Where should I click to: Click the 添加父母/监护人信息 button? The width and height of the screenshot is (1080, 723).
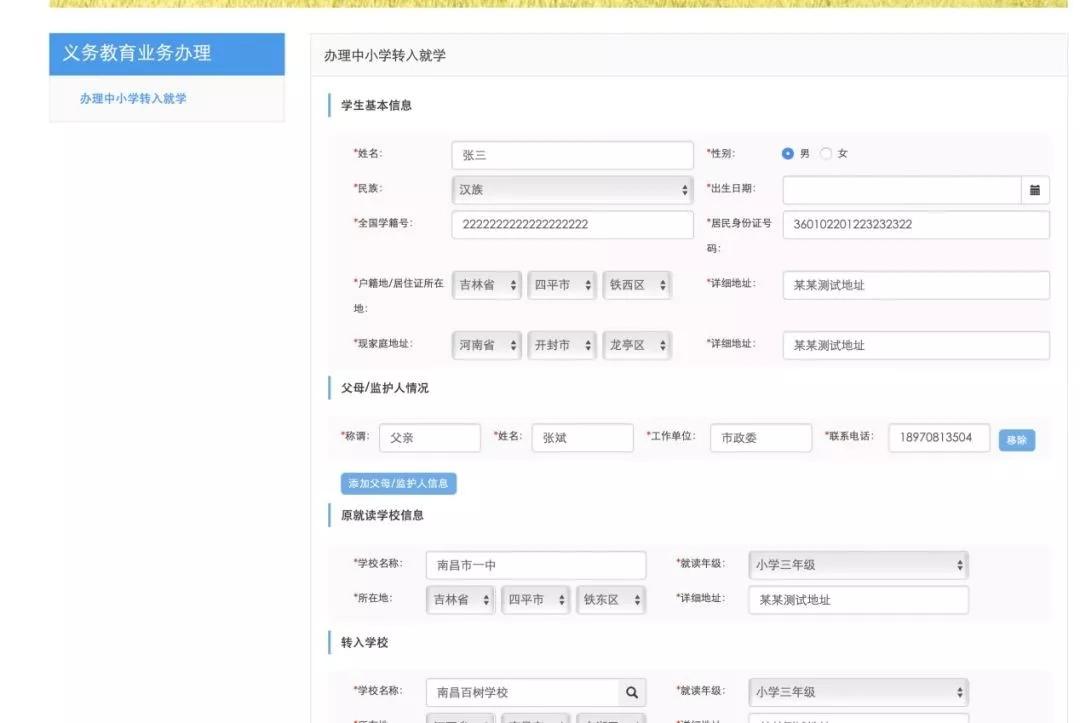point(398,483)
